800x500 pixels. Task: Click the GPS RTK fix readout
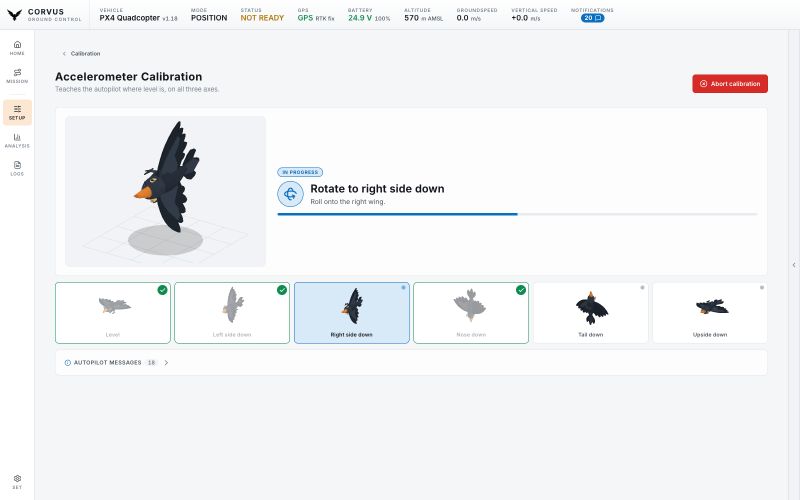(x=316, y=18)
